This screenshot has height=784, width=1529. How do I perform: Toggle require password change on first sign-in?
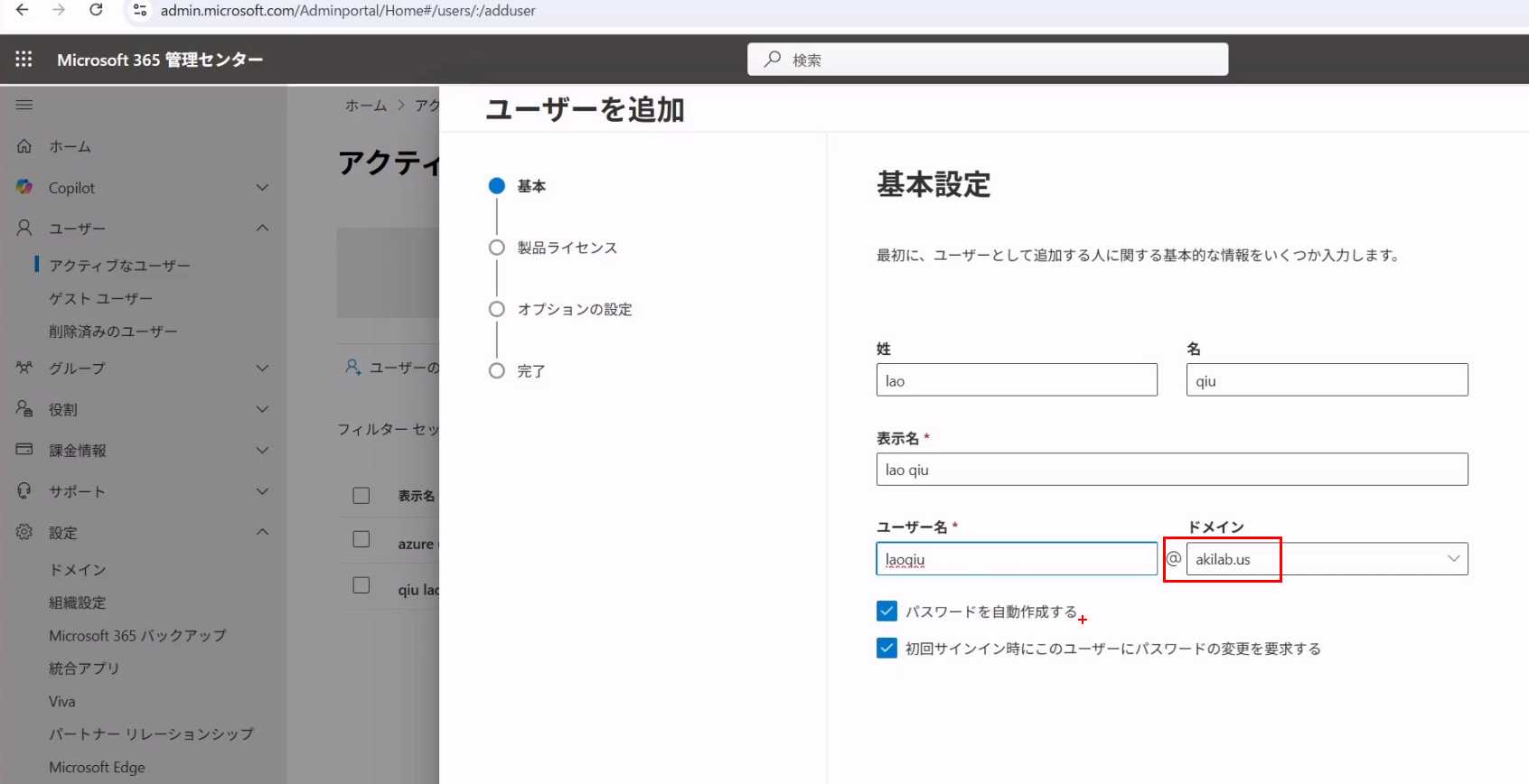[x=886, y=649]
